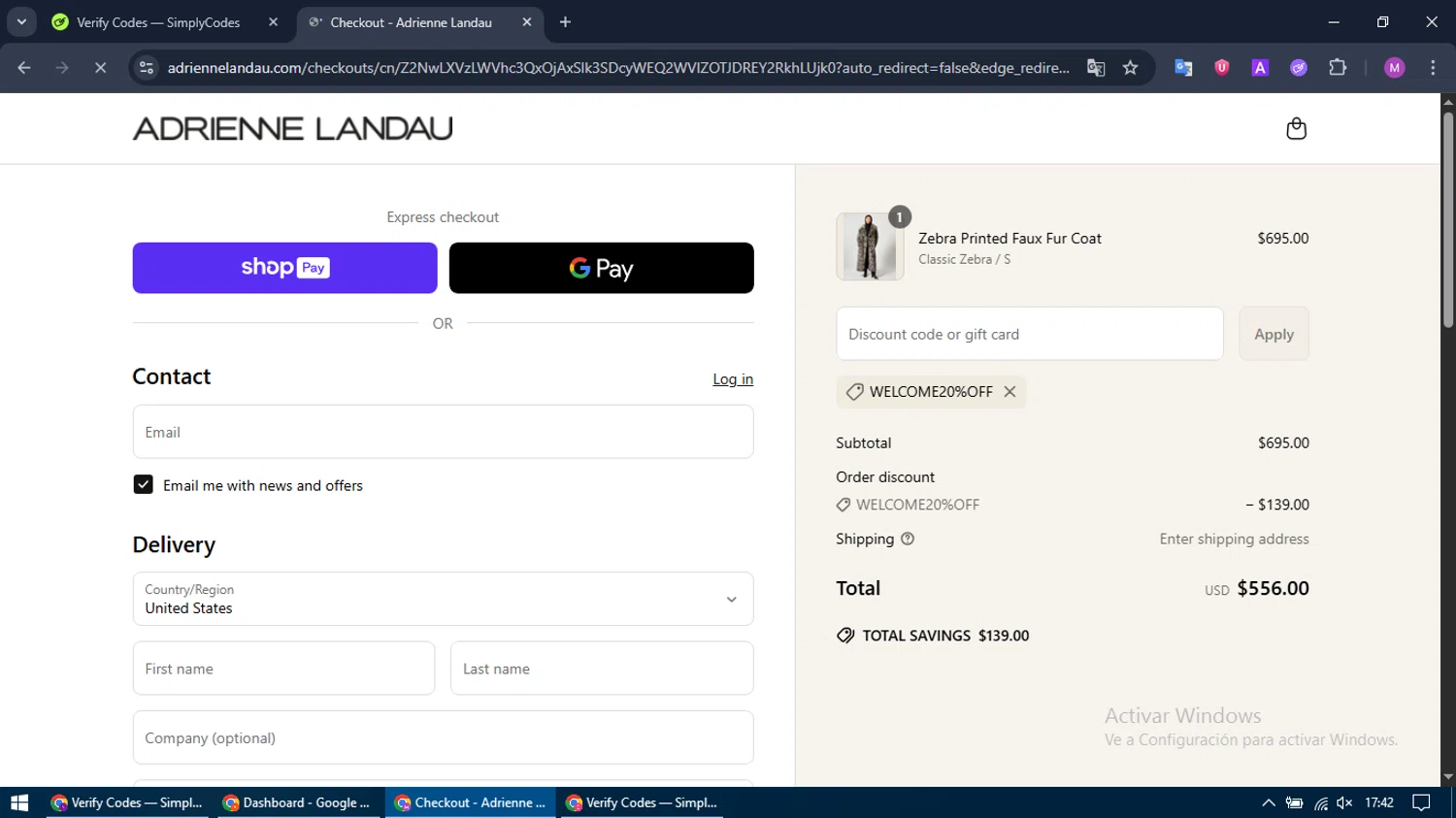This screenshot has height=818, width=1456.
Task: Switch to the Verify Codes — SimplyCodes tab
Action: (x=158, y=22)
